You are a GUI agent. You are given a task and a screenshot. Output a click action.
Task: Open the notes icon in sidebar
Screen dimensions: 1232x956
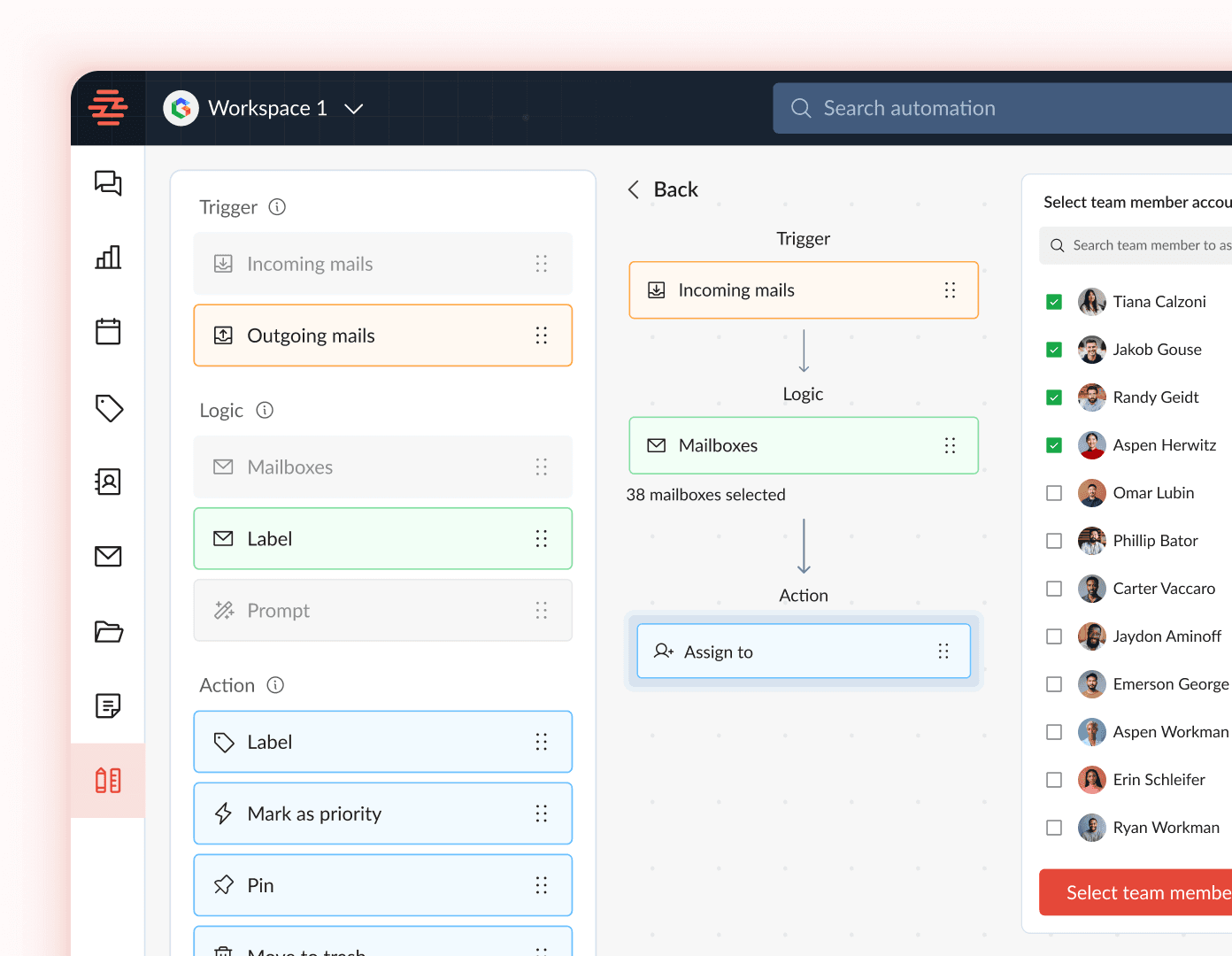click(108, 705)
